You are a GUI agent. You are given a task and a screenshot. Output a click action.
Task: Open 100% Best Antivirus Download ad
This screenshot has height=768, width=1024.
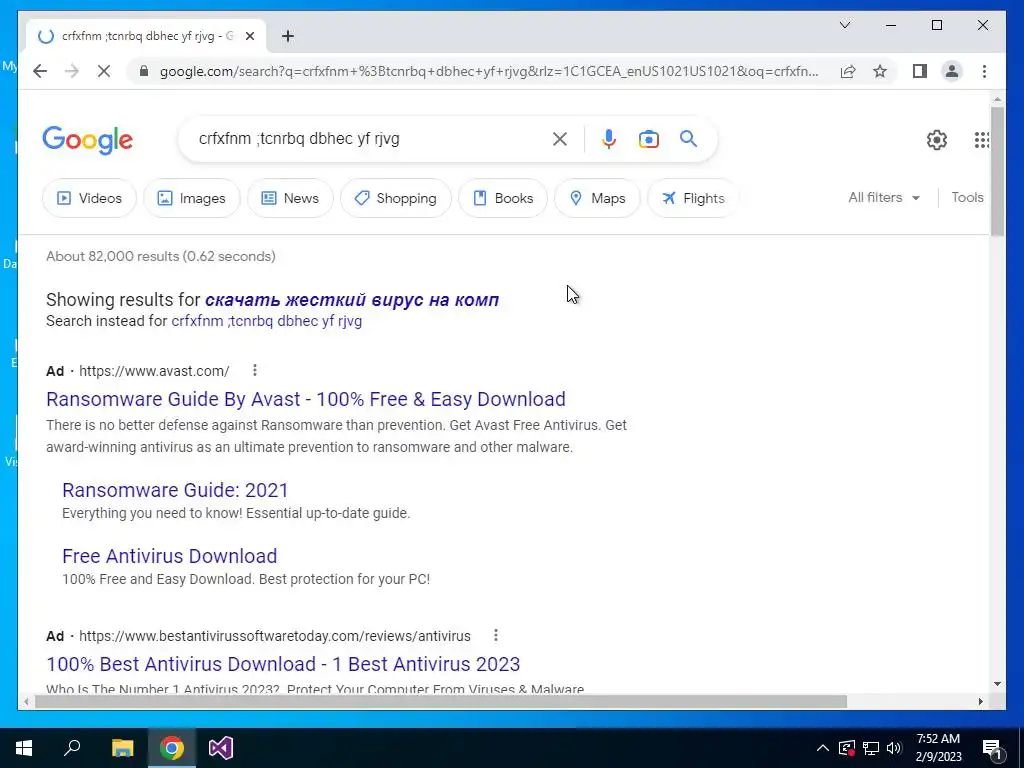click(x=283, y=664)
